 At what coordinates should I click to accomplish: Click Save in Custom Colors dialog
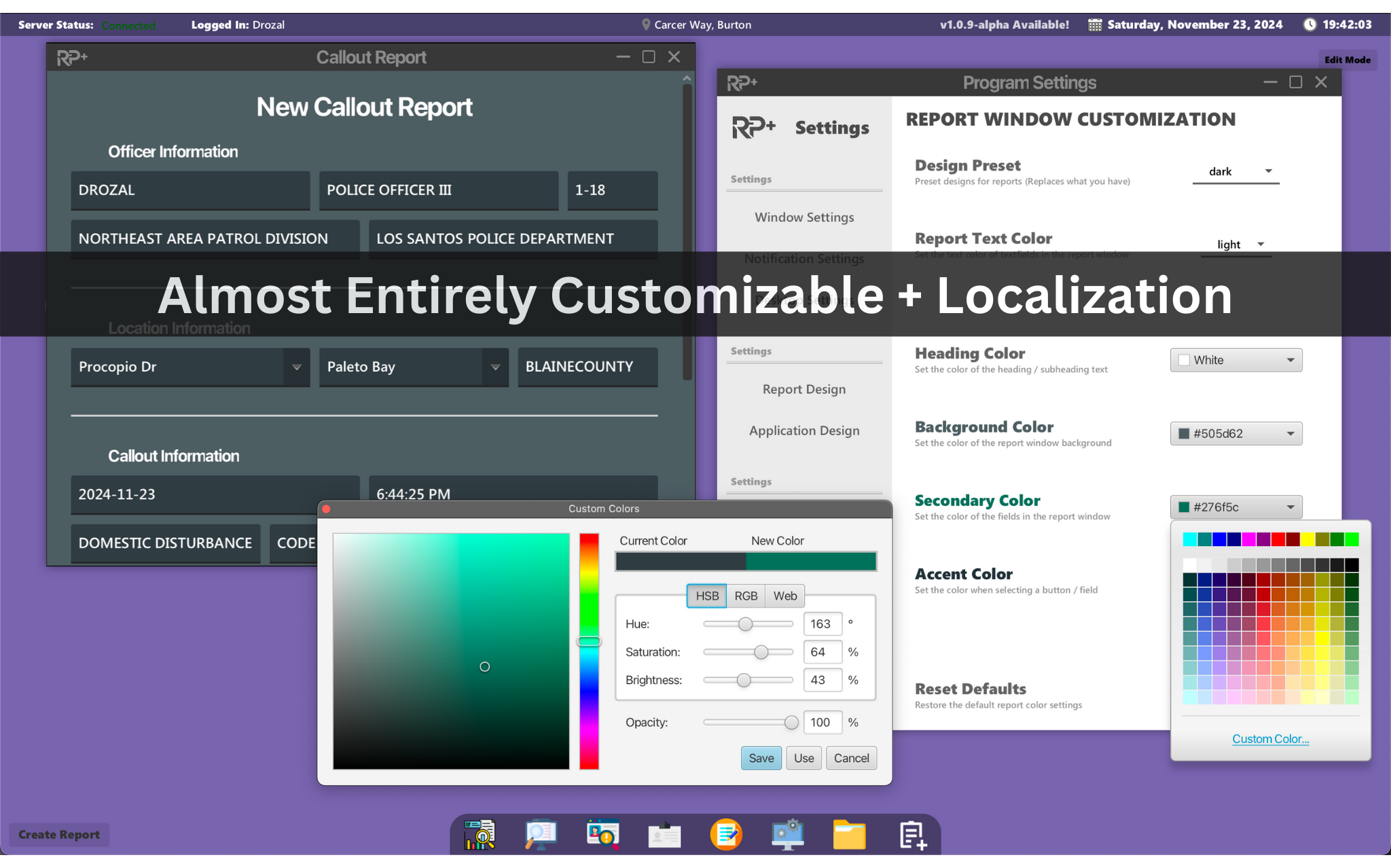tap(761, 758)
